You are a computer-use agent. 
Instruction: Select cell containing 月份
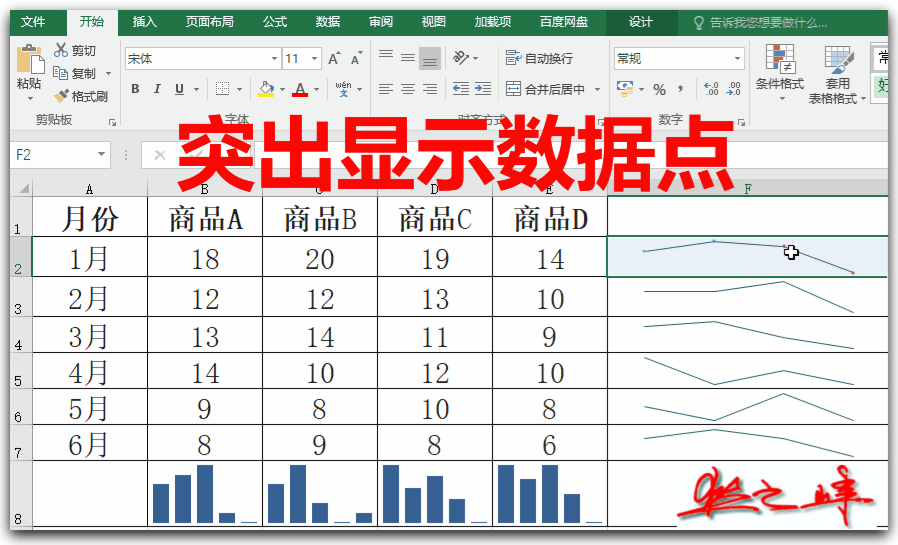click(90, 217)
